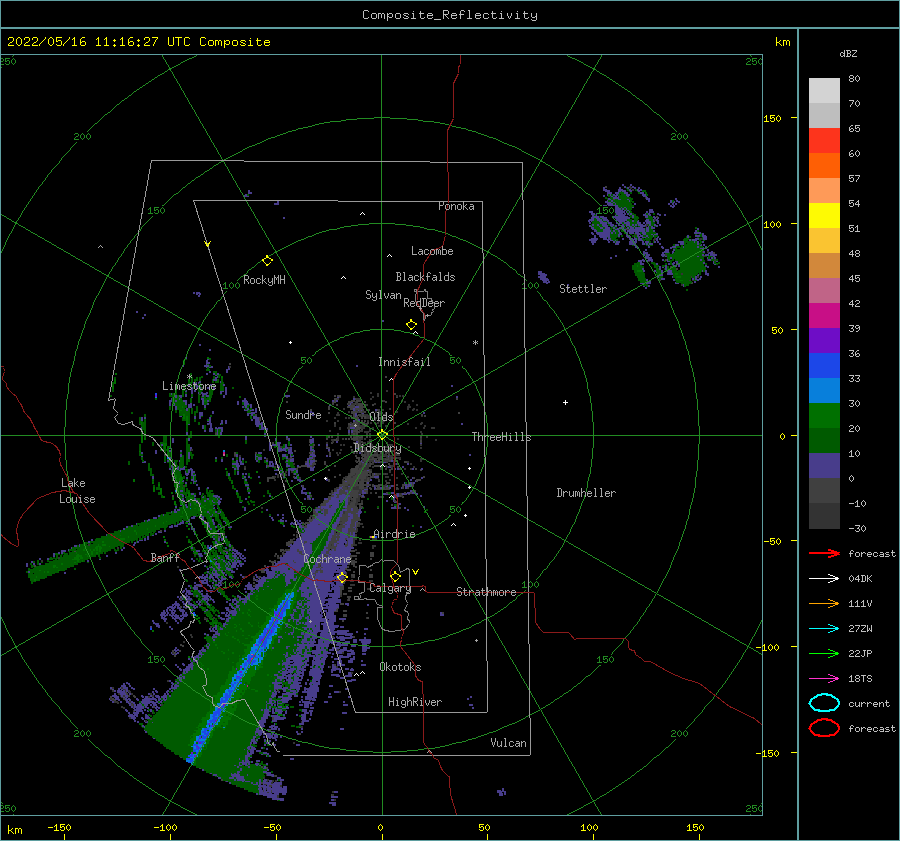The width and height of the screenshot is (900, 841).
Task: Click the green echo cluster northeast of Stettler
Action: (686, 262)
